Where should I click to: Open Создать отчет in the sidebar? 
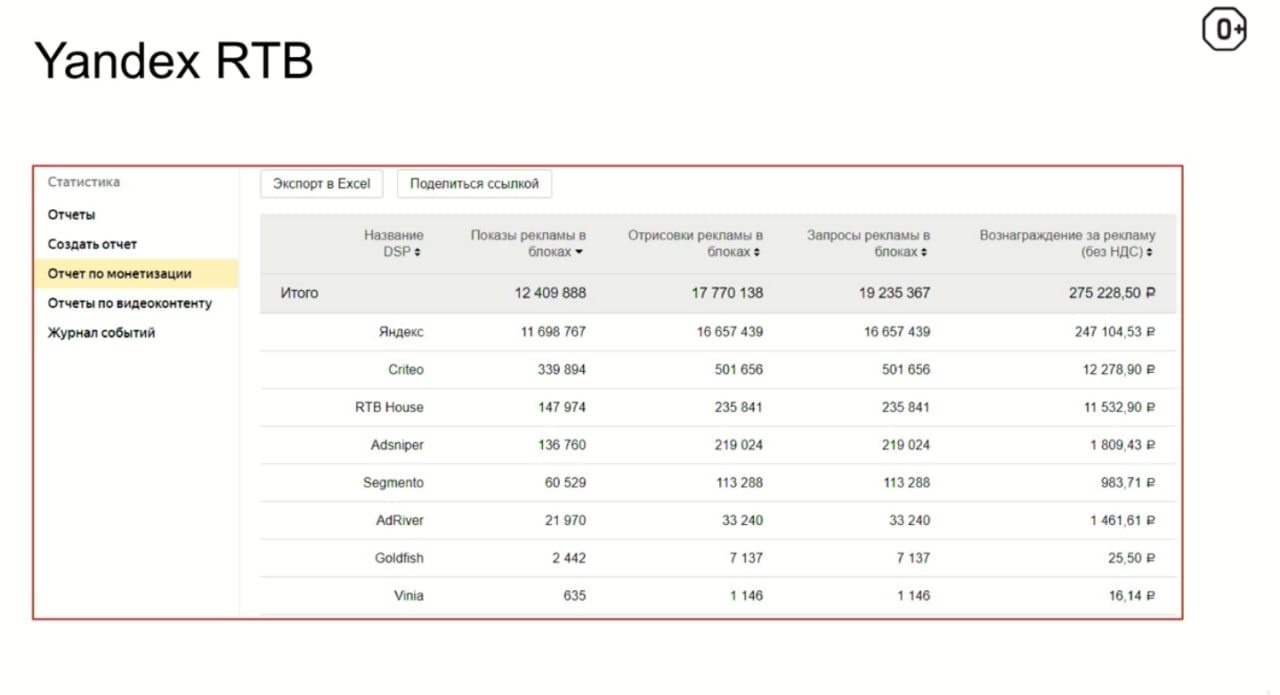click(x=92, y=244)
